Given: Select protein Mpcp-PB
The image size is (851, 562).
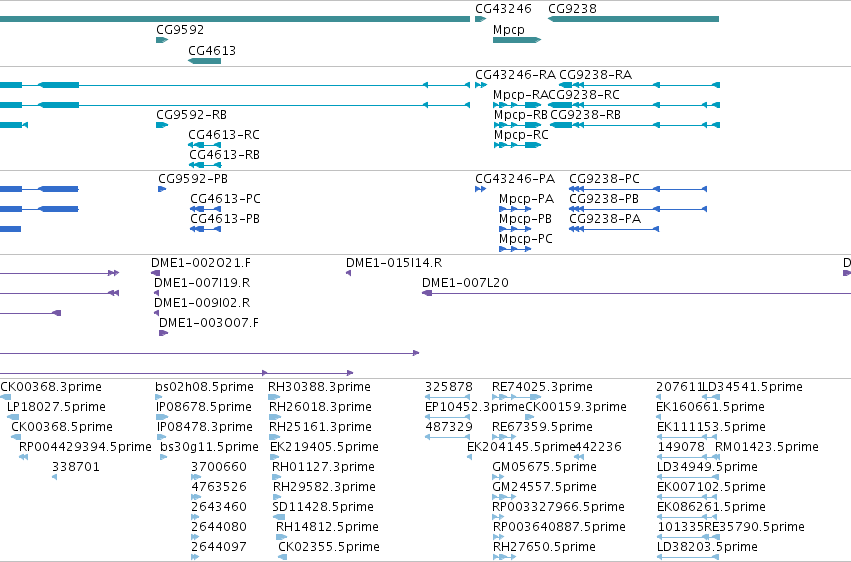Looking at the screenshot, I should [x=525, y=219].
